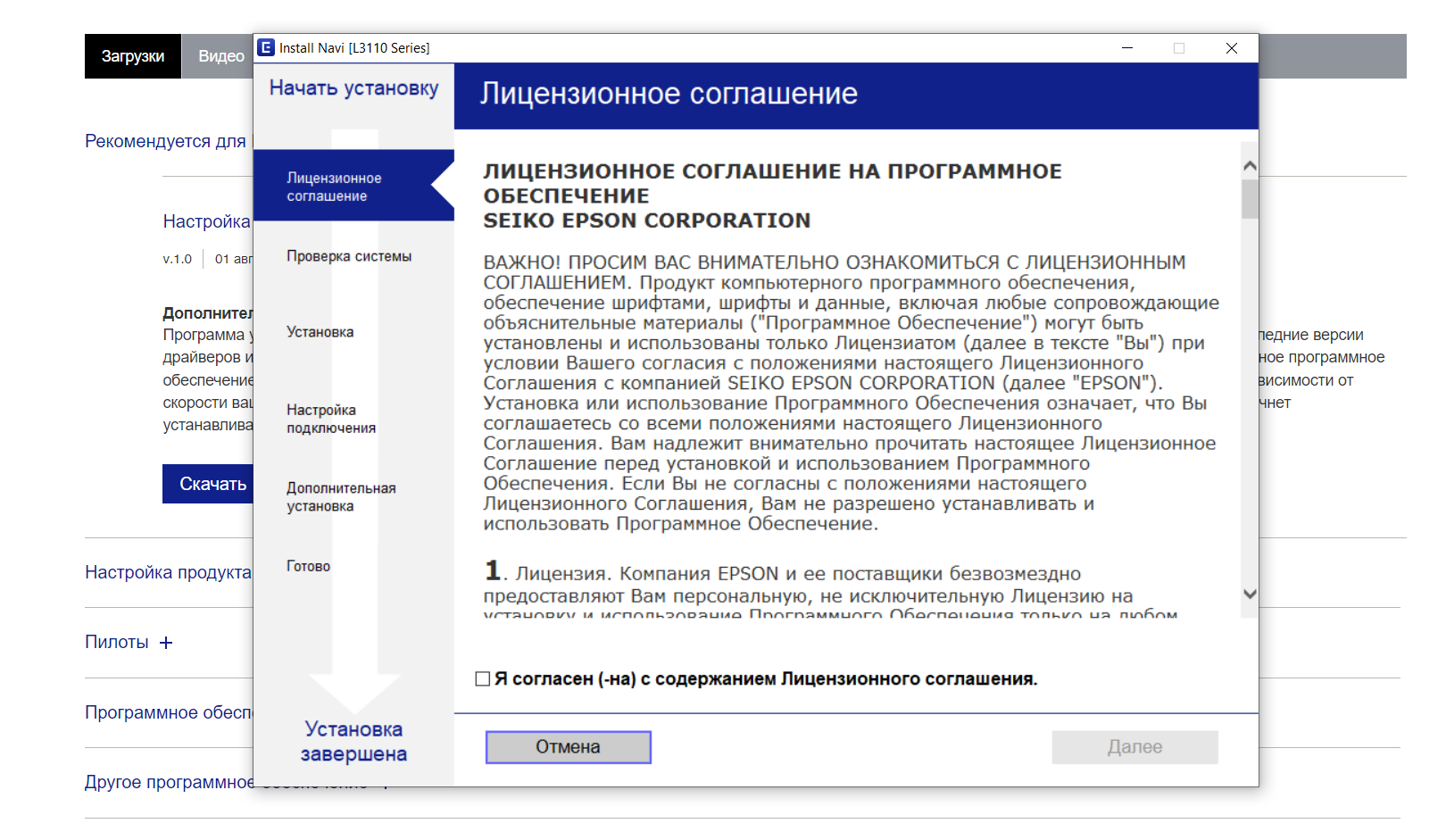
Task: Click the v.1.0 version text on webpage
Action: click(177, 259)
